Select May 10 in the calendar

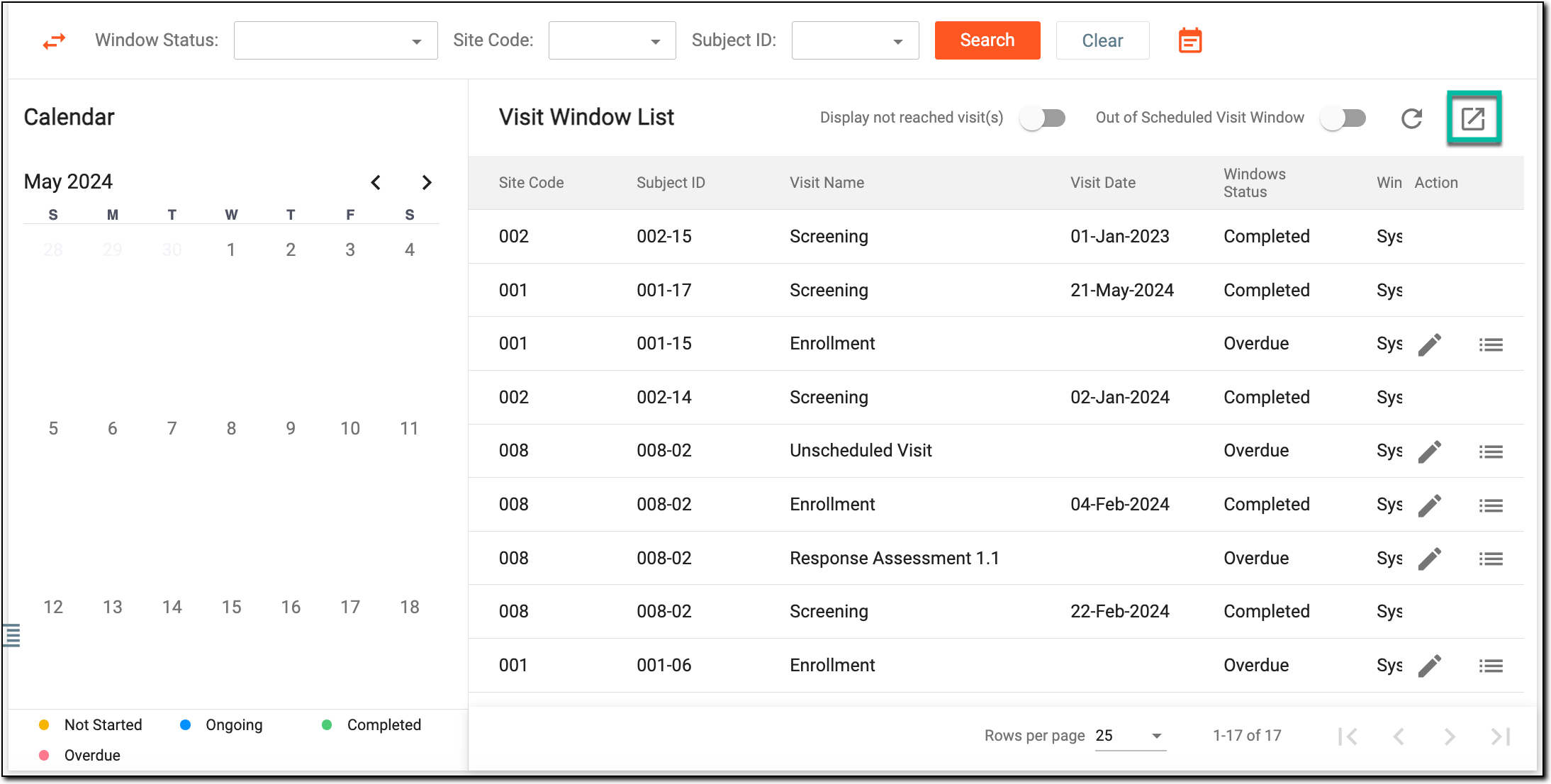350,428
